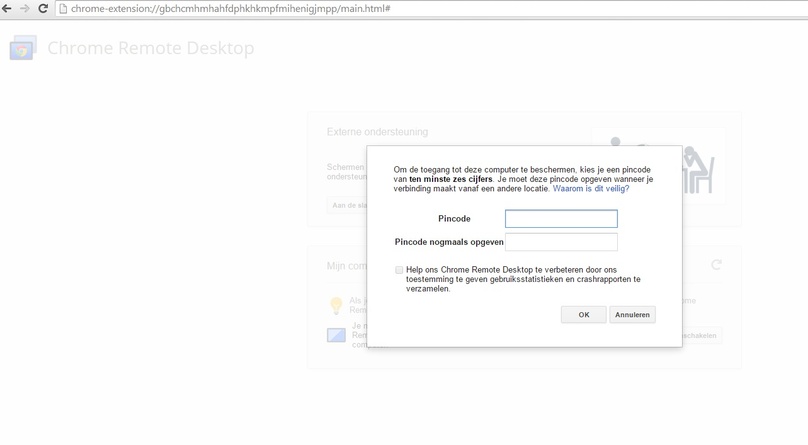Click the Chrome Remote Desktop logo
808x445 pixels.
click(23, 48)
